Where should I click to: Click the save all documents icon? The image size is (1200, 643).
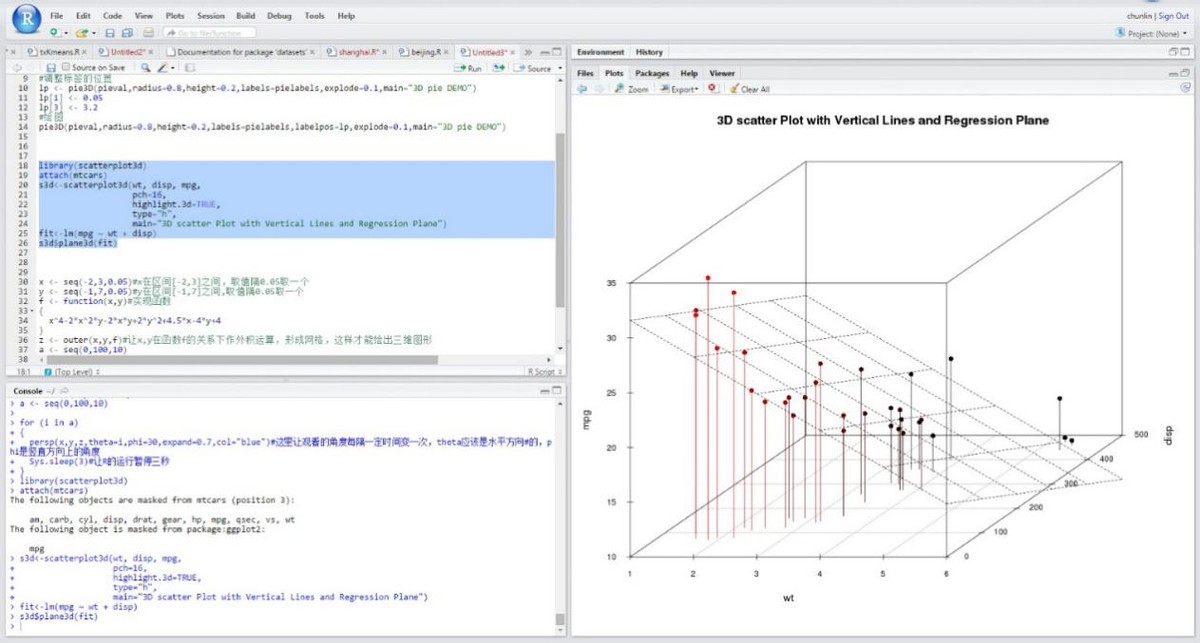pos(128,33)
